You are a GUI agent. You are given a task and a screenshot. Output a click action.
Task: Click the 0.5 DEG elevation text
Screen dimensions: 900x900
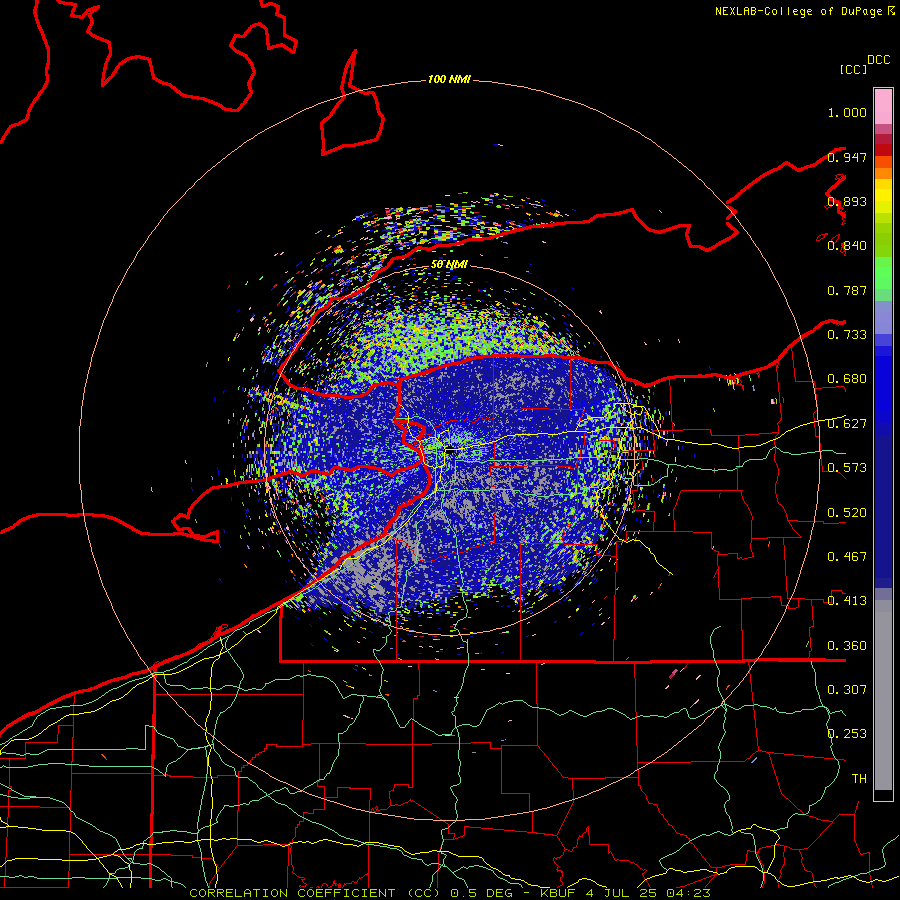(480, 893)
